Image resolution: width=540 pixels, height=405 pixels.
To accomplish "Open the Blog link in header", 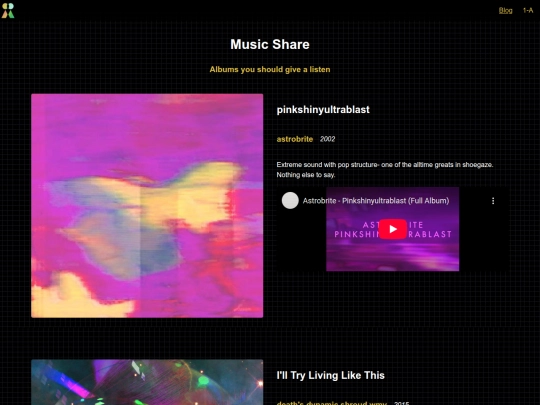I will (505, 10).
